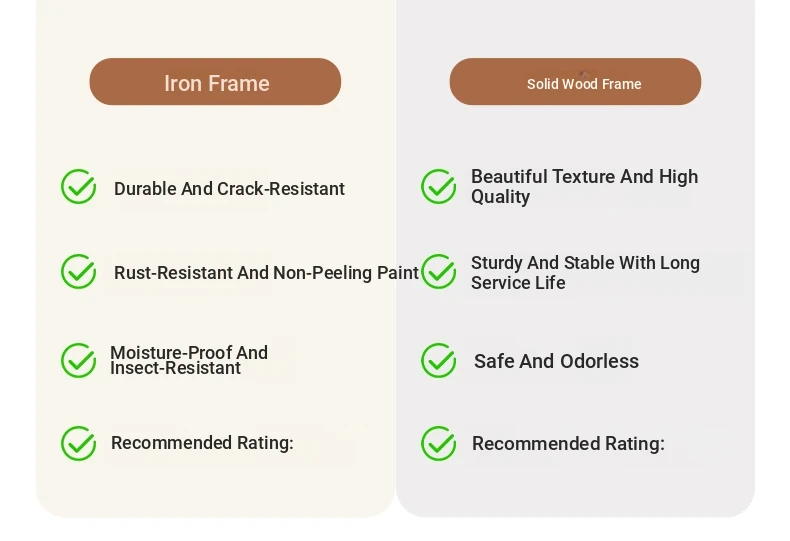
Task: Select the Durable And Crack-Resistant text
Action: click(x=229, y=189)
